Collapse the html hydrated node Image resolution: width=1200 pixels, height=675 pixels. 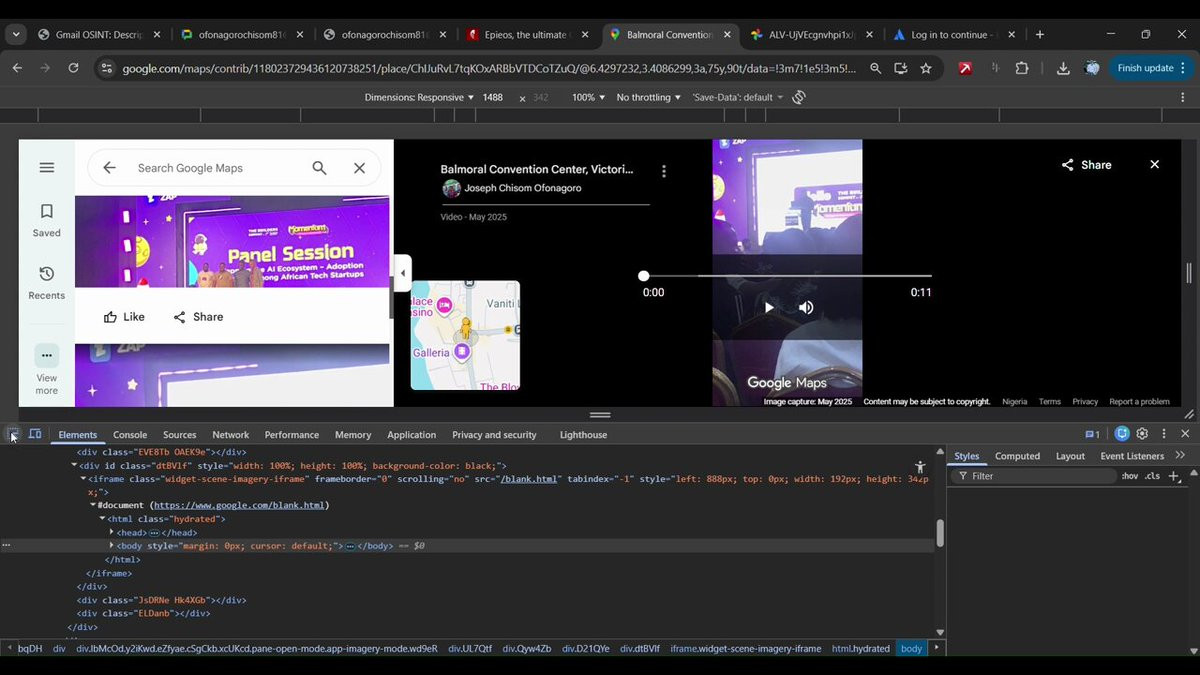[102, 519]
